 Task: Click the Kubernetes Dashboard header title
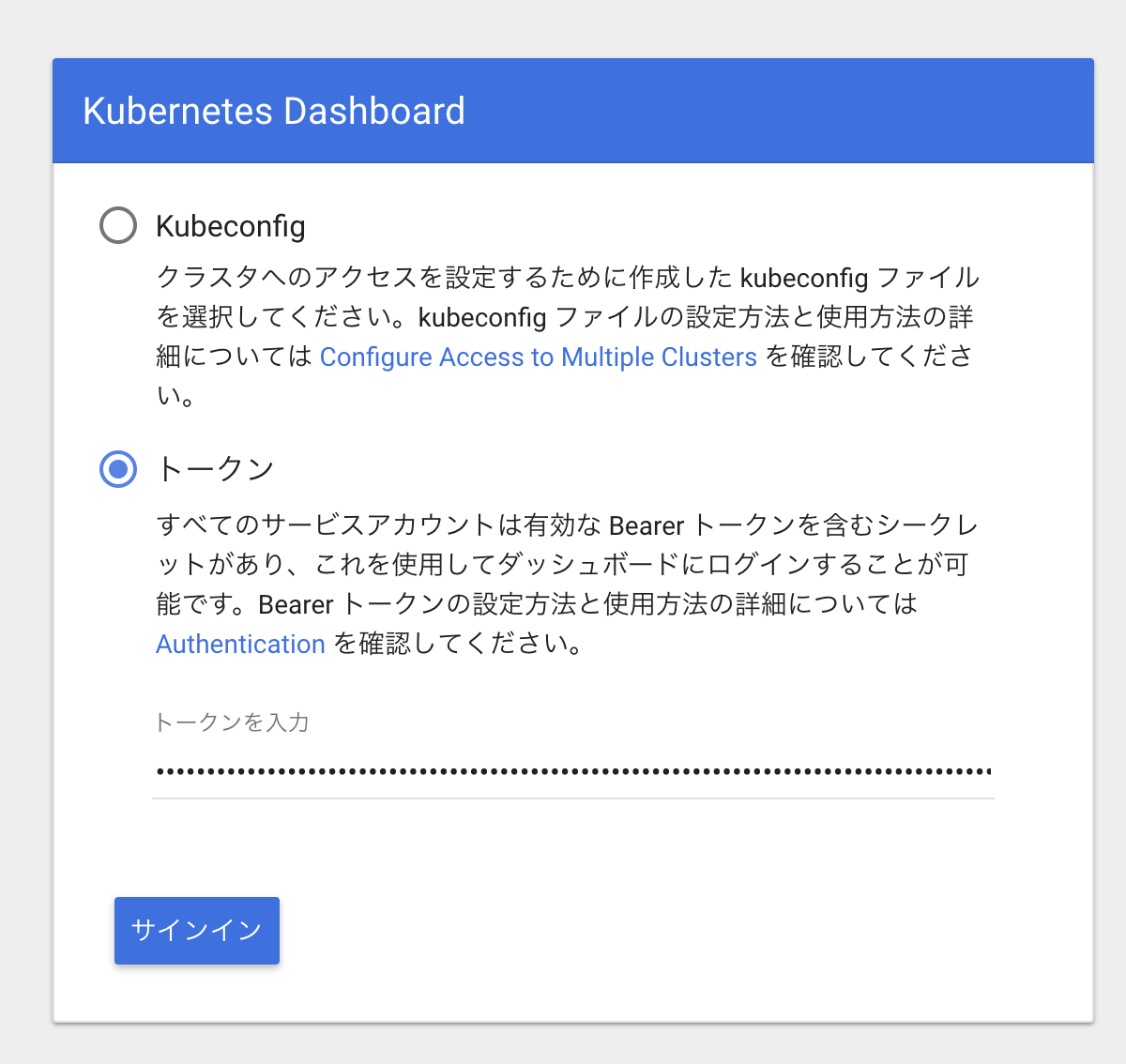click(x=274, y=111)
